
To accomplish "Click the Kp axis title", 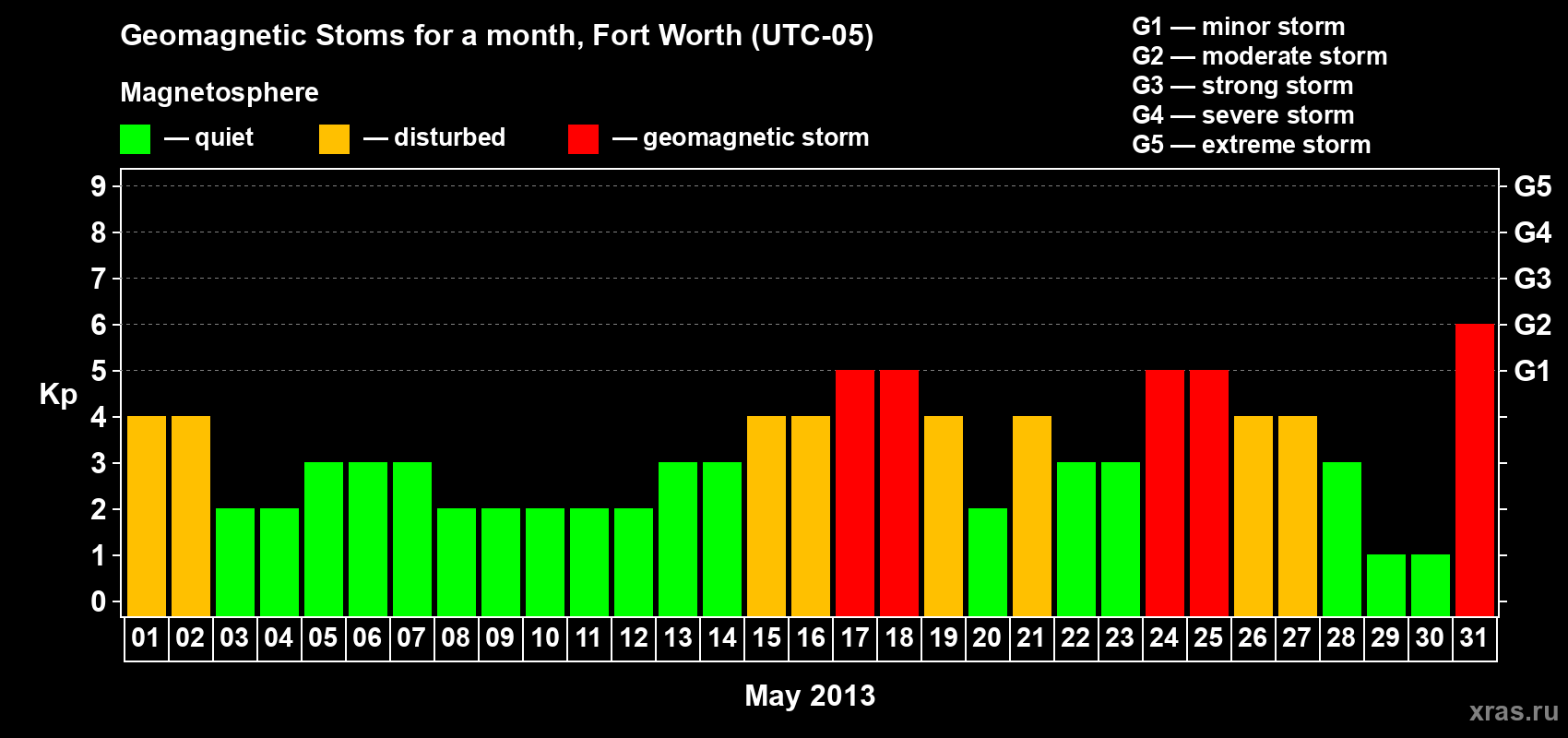I will click(58, 395).
